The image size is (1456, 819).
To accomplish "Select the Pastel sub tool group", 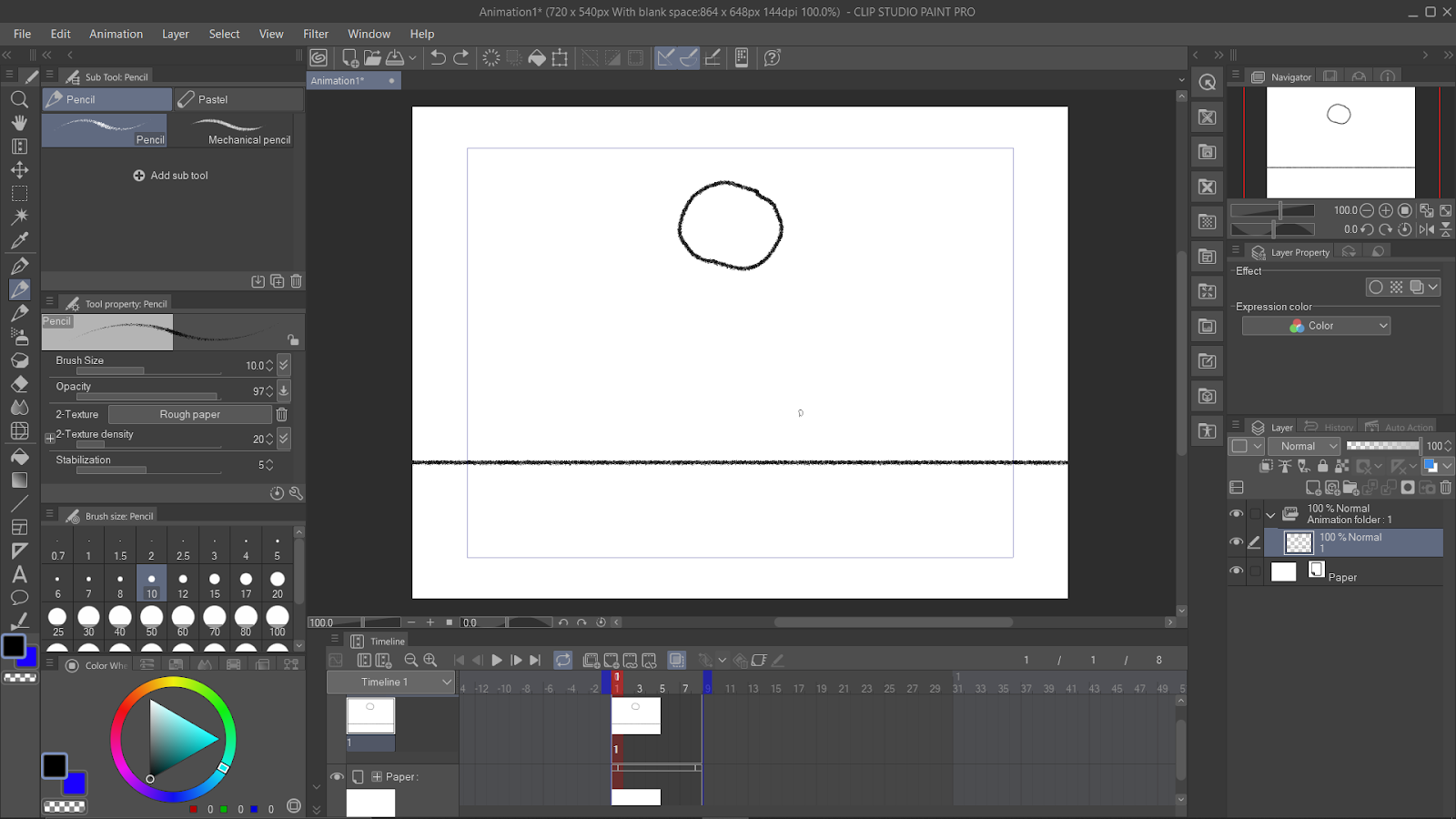I will (x=239, y=99).
